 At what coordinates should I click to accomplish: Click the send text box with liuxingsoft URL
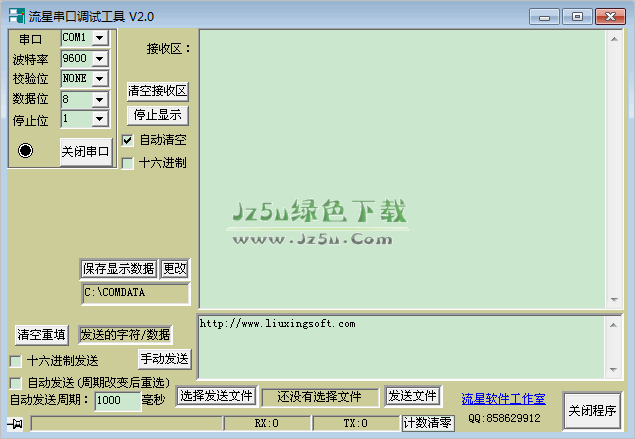click(x=401, y=347)
